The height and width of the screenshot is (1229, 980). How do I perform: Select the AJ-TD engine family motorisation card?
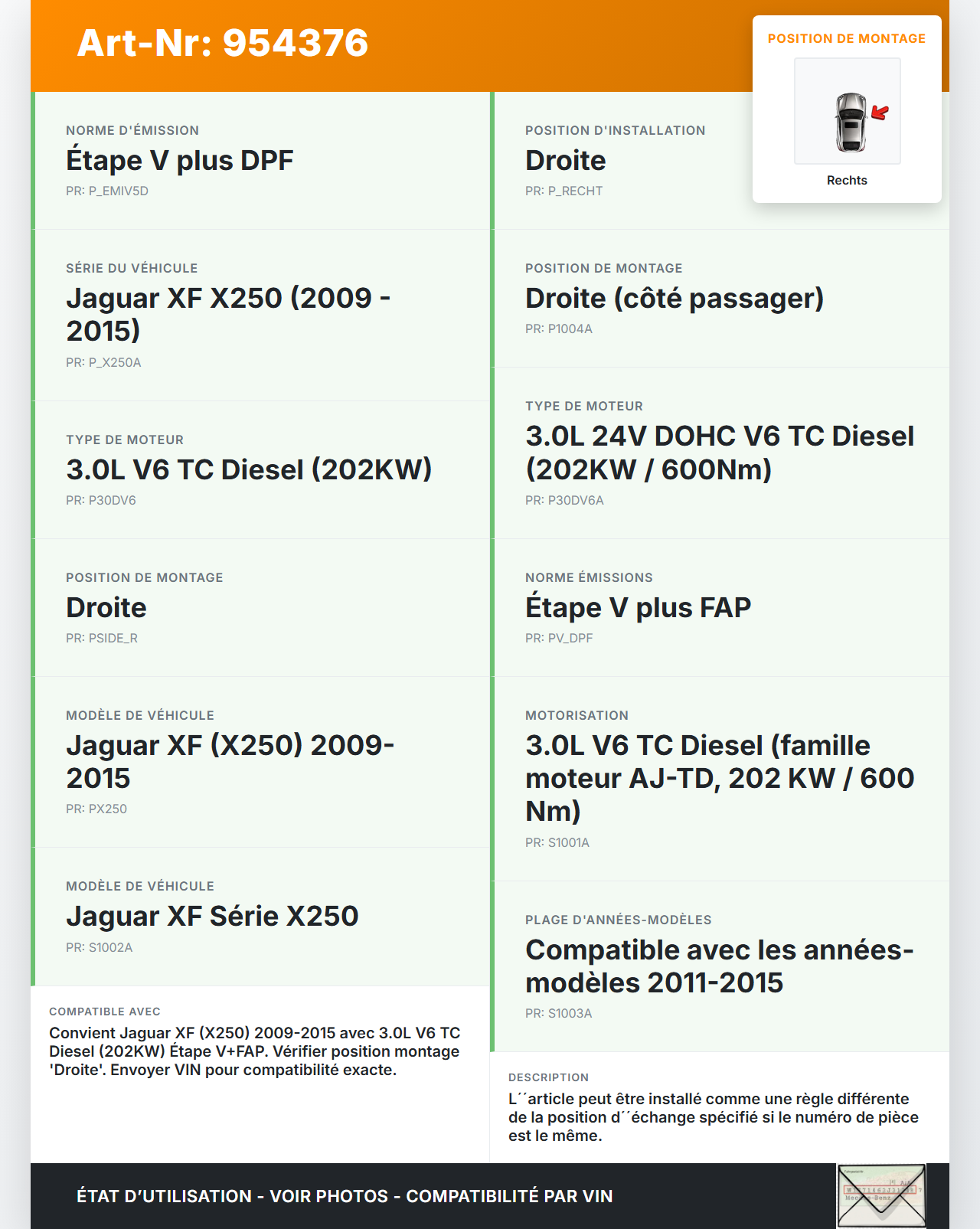pyautogui.click(x=720, y=778)
